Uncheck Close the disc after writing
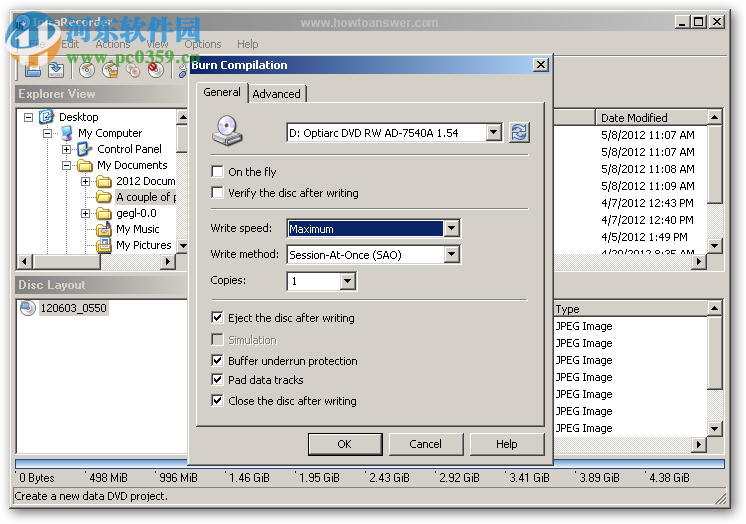This screenshot has height=524, width=746. pyautogui.click(x=217, y=400)
